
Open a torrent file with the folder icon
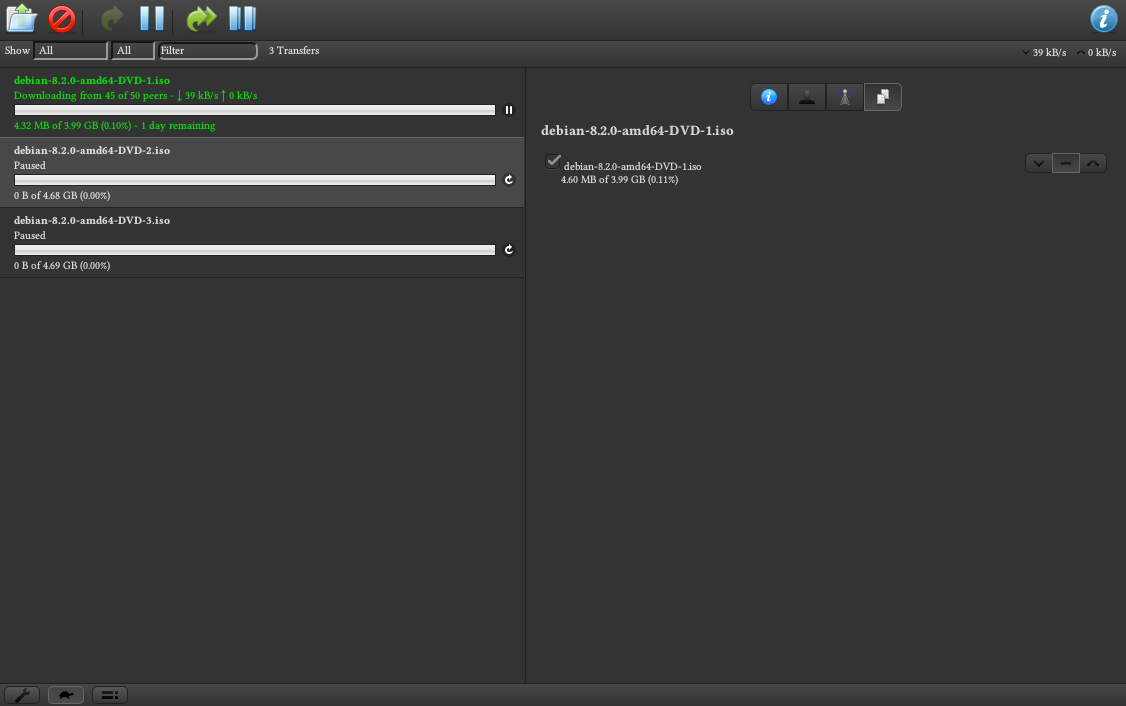22,19
